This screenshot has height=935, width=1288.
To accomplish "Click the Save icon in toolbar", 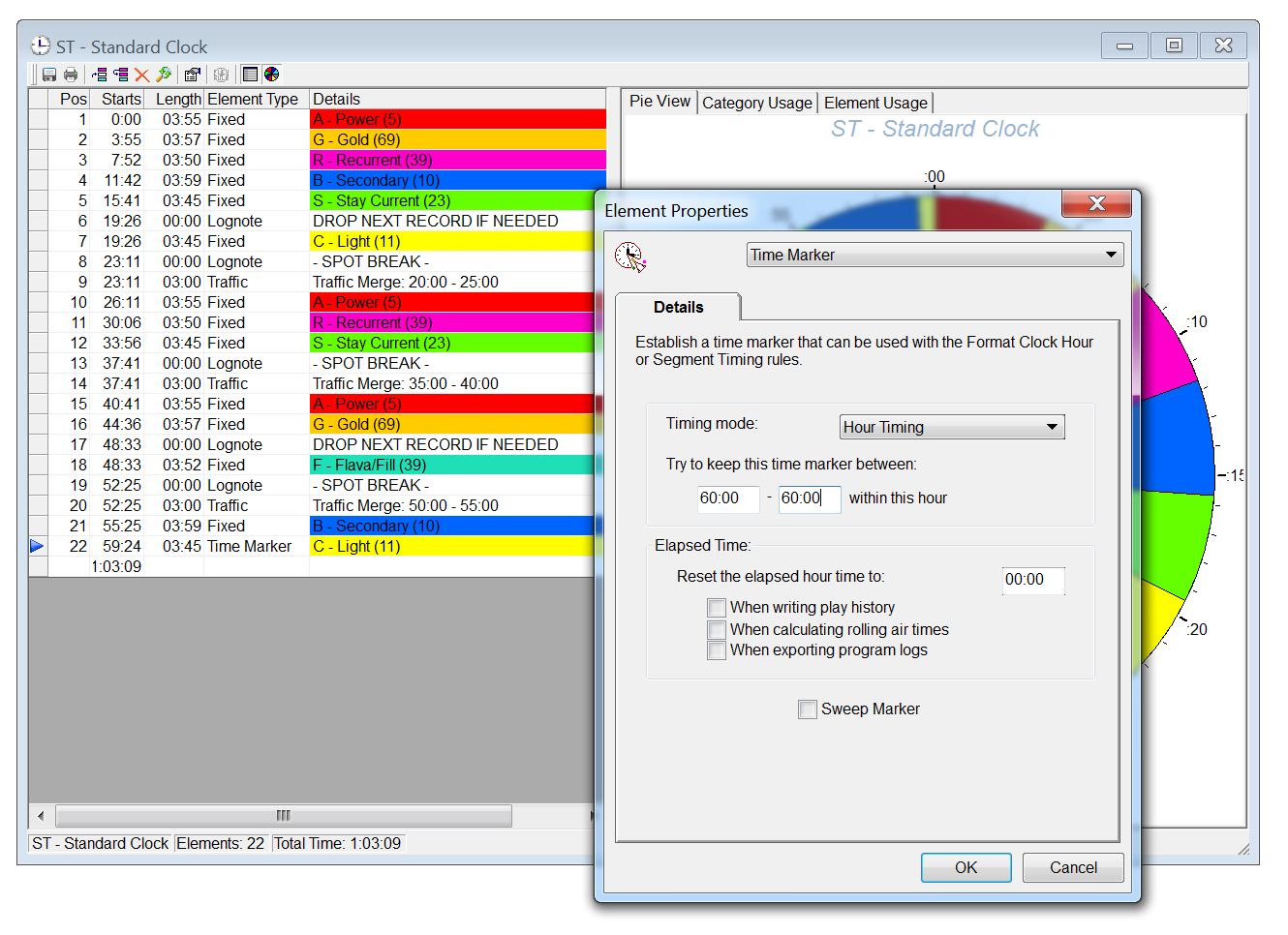I will [49, 75].
